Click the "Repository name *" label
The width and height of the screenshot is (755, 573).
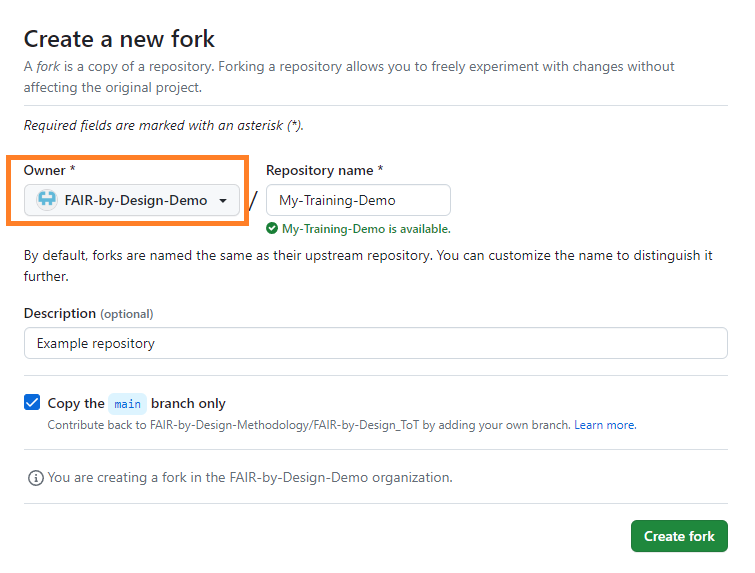click(x=325, y=170)
